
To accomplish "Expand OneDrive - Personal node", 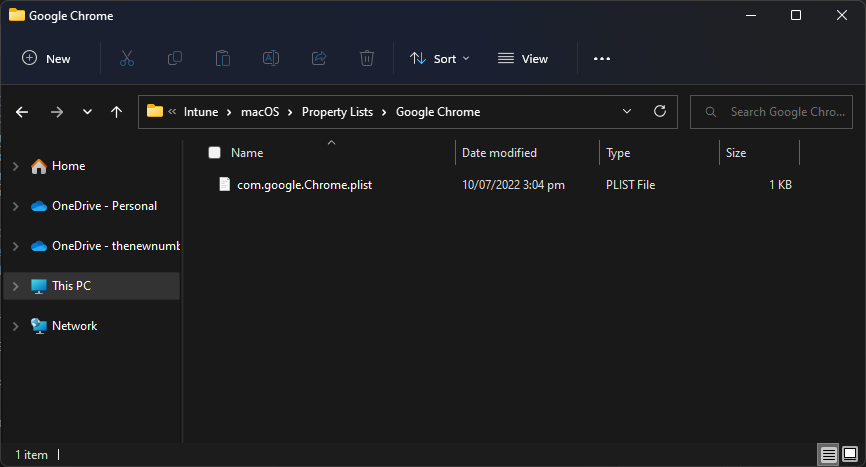I will pyautogui.click(x=15, y=206).
